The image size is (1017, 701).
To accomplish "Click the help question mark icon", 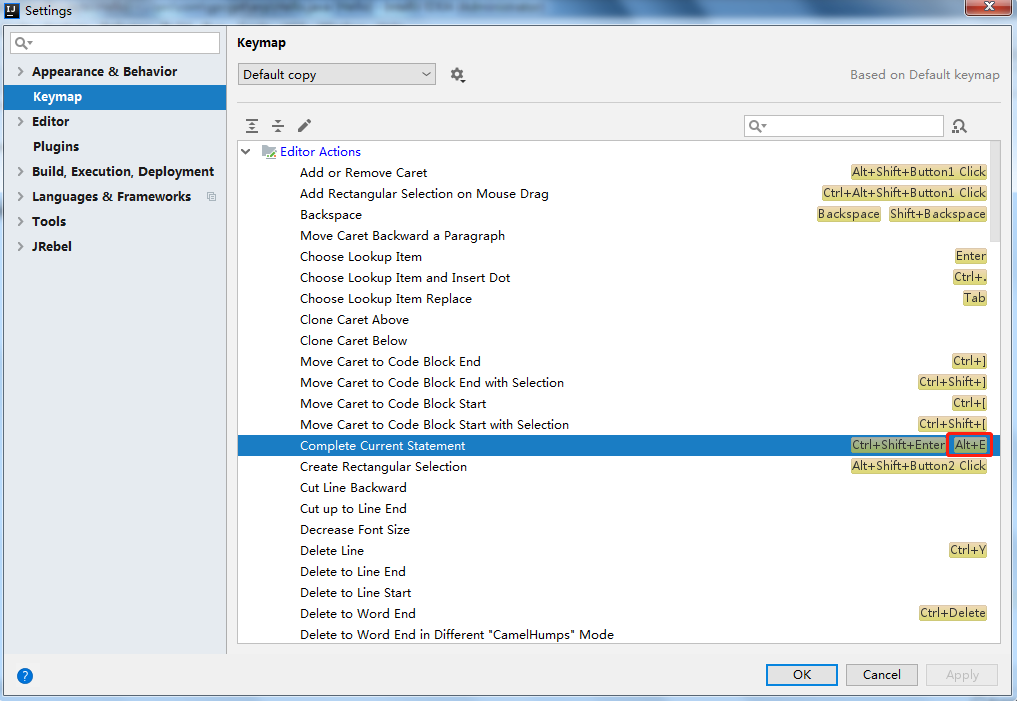I will pyautogui.click(x=25, y=676).
